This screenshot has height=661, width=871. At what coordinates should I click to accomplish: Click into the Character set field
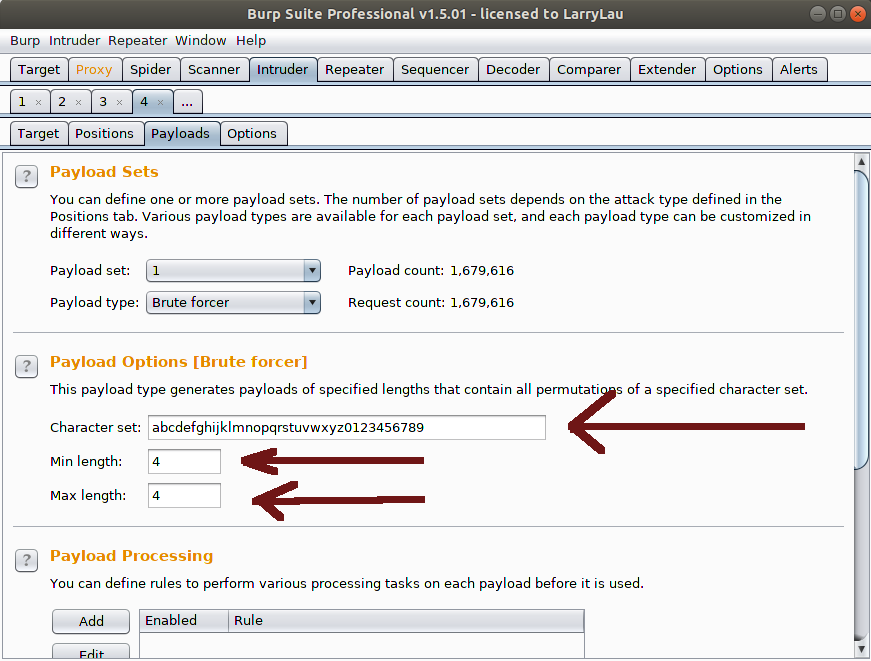(347, 428)
